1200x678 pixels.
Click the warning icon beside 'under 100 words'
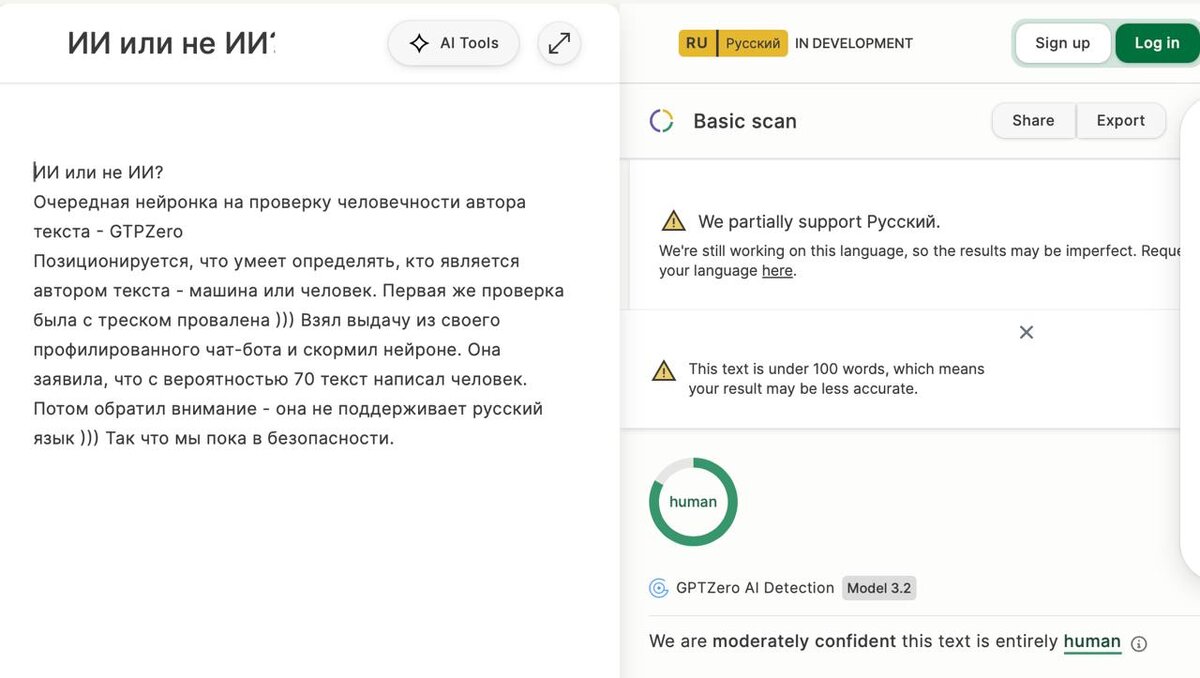(664, 371)
